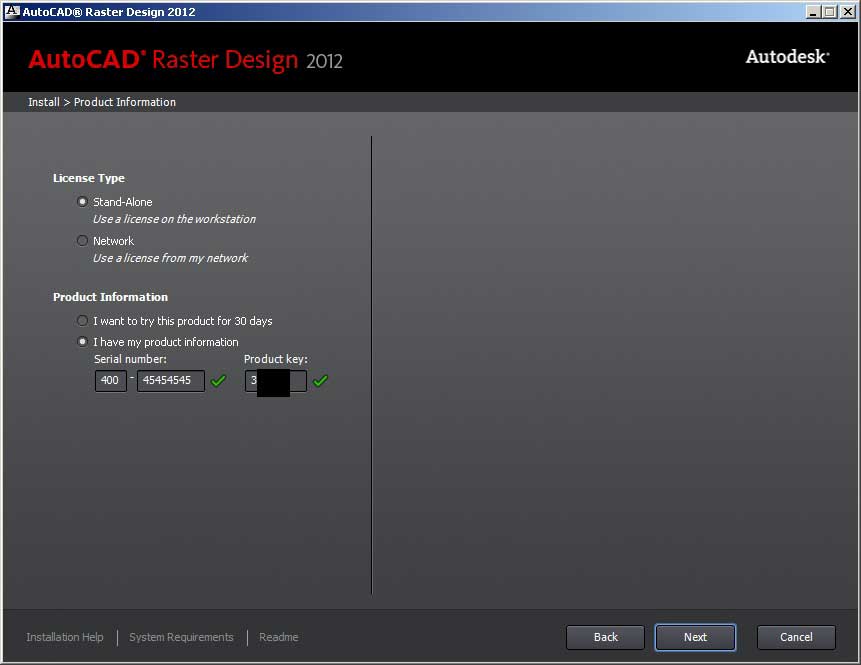Viewport: 861px width, 665px height.
Task: View the System Requirements link
Action: coord(181,637)
